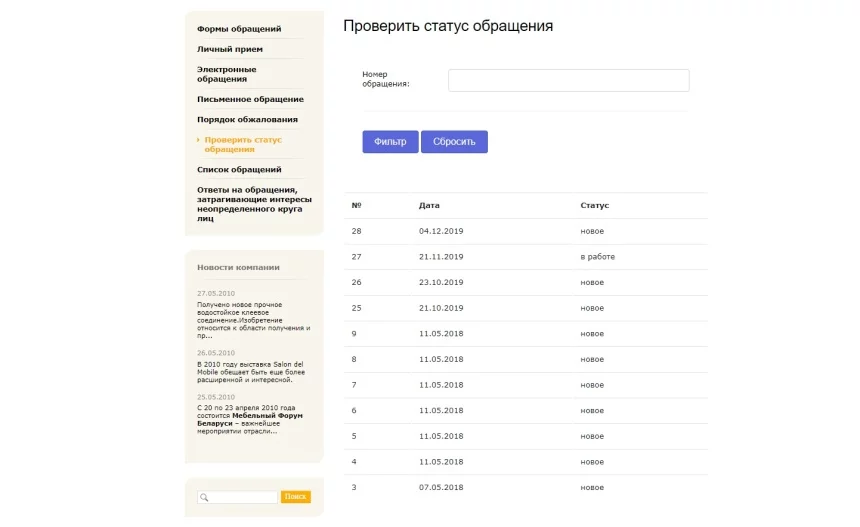The width and height of the screenshot is (860, 527).
Task: Open the Формы обращений menu item
Action: point(239,29)
